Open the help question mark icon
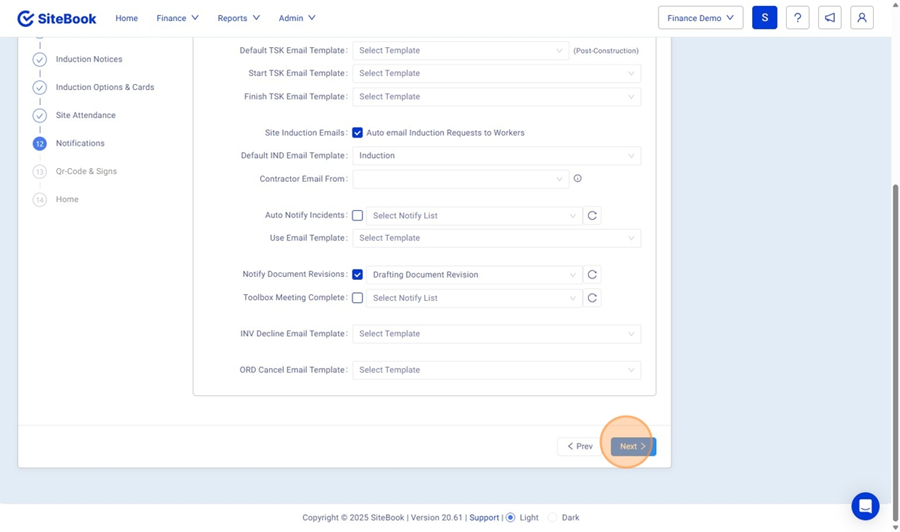The height and width of the screenshot is (532, 900). coord(797,18)
